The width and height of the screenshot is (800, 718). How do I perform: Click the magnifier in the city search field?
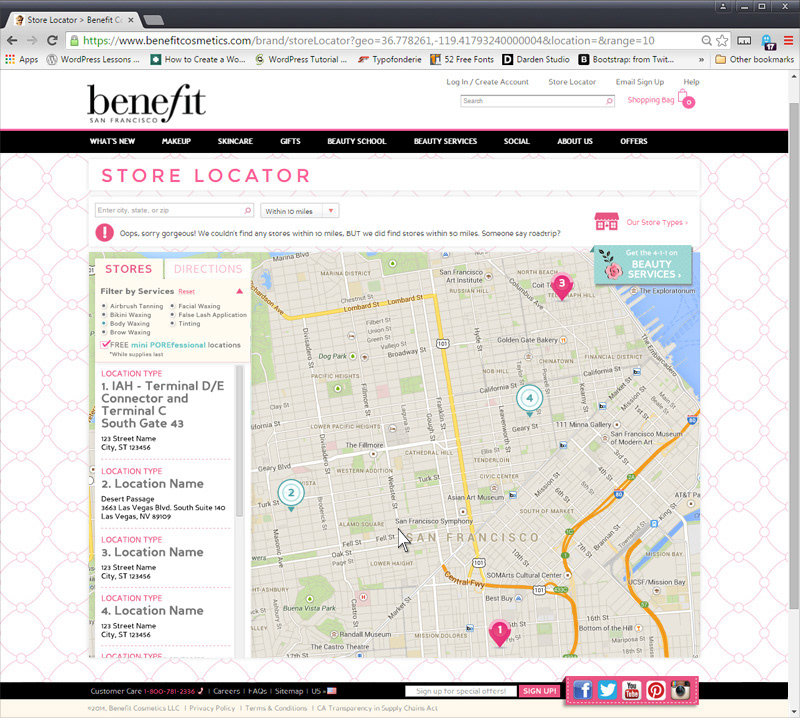coord(247,210)
